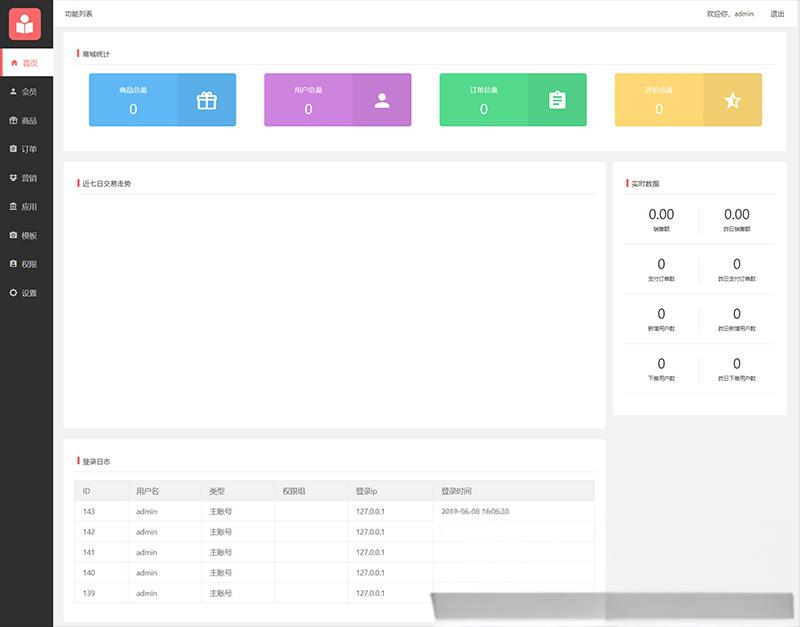The image size is (800, 627).
Task: Select the 评价总量 count on yellow card
Action: 659,109
